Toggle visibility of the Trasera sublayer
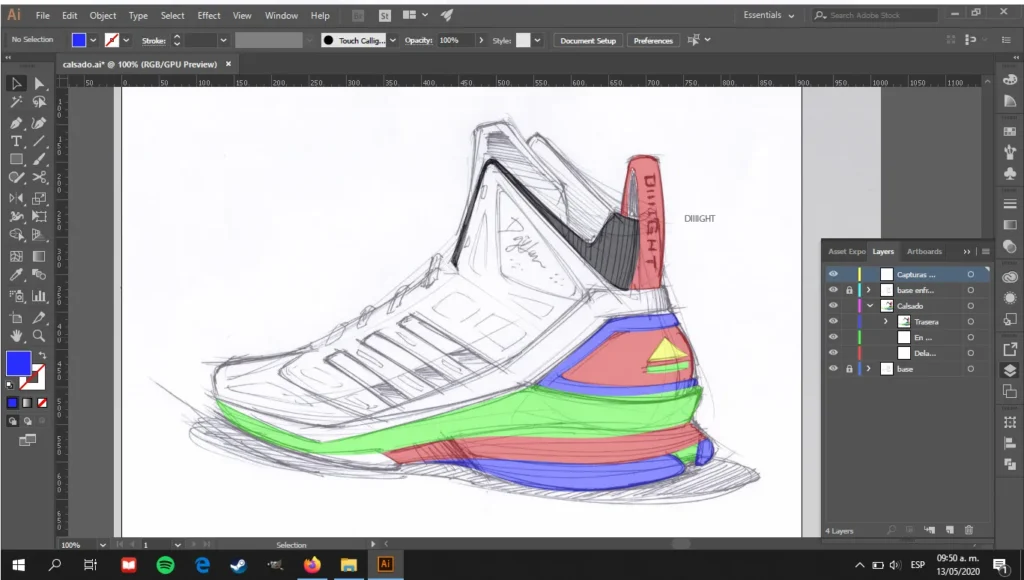1024x580 pixels. pyautogui.click(x=833, y=322)
